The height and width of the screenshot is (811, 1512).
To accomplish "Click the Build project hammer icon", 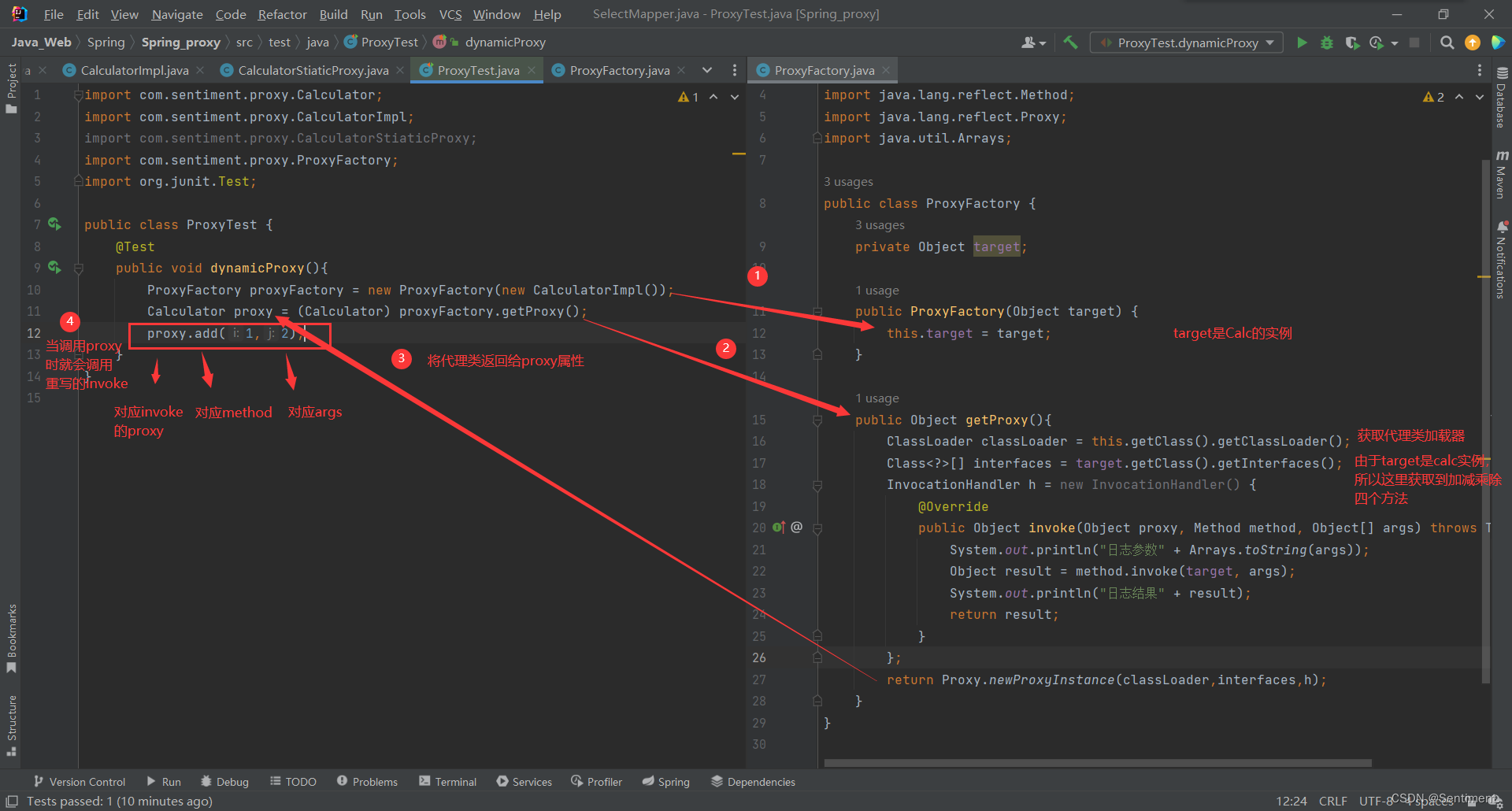I will pyautogui.click(x=1070, y=43).
